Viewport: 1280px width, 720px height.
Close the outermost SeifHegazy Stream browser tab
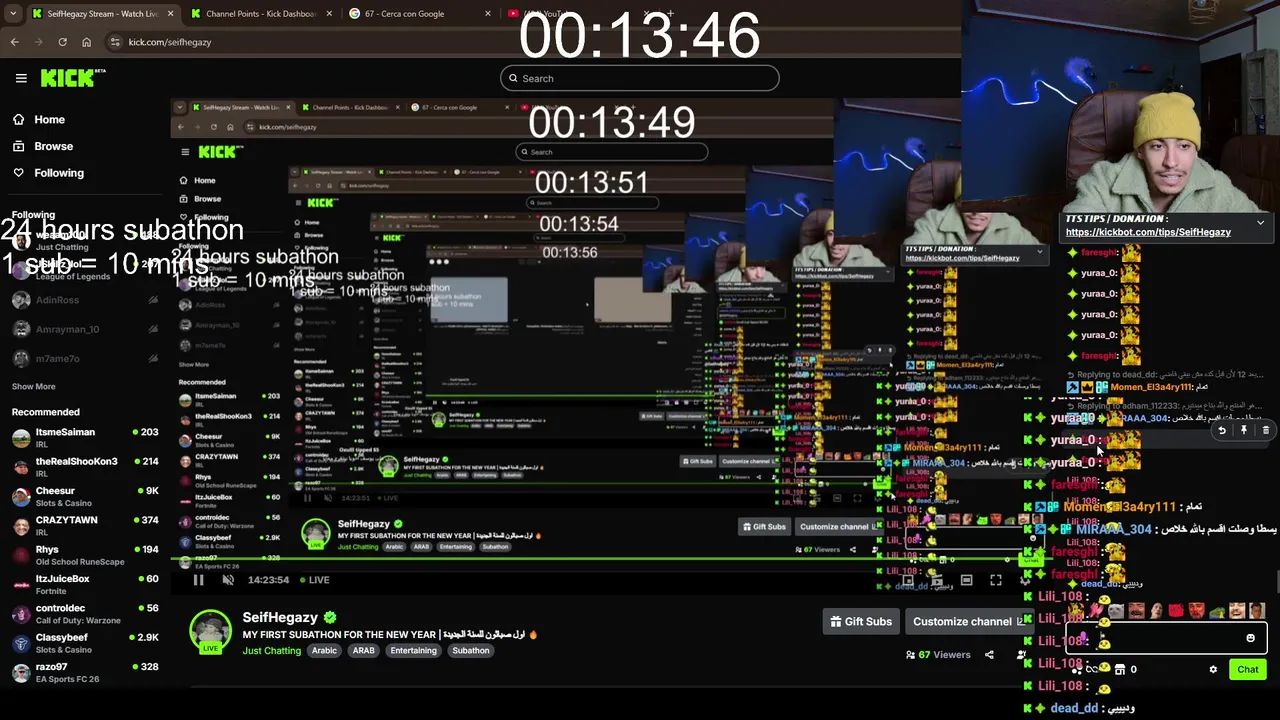[x=171, y=14]
